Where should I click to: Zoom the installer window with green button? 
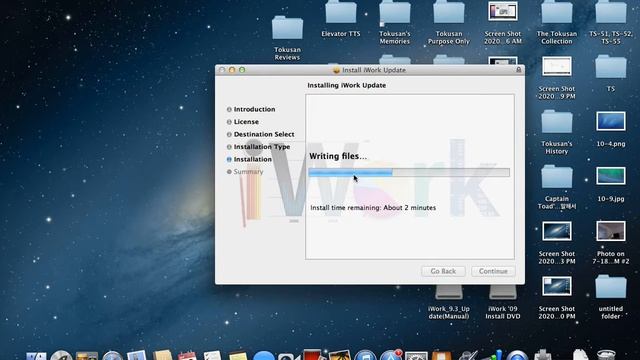[242, 70]
